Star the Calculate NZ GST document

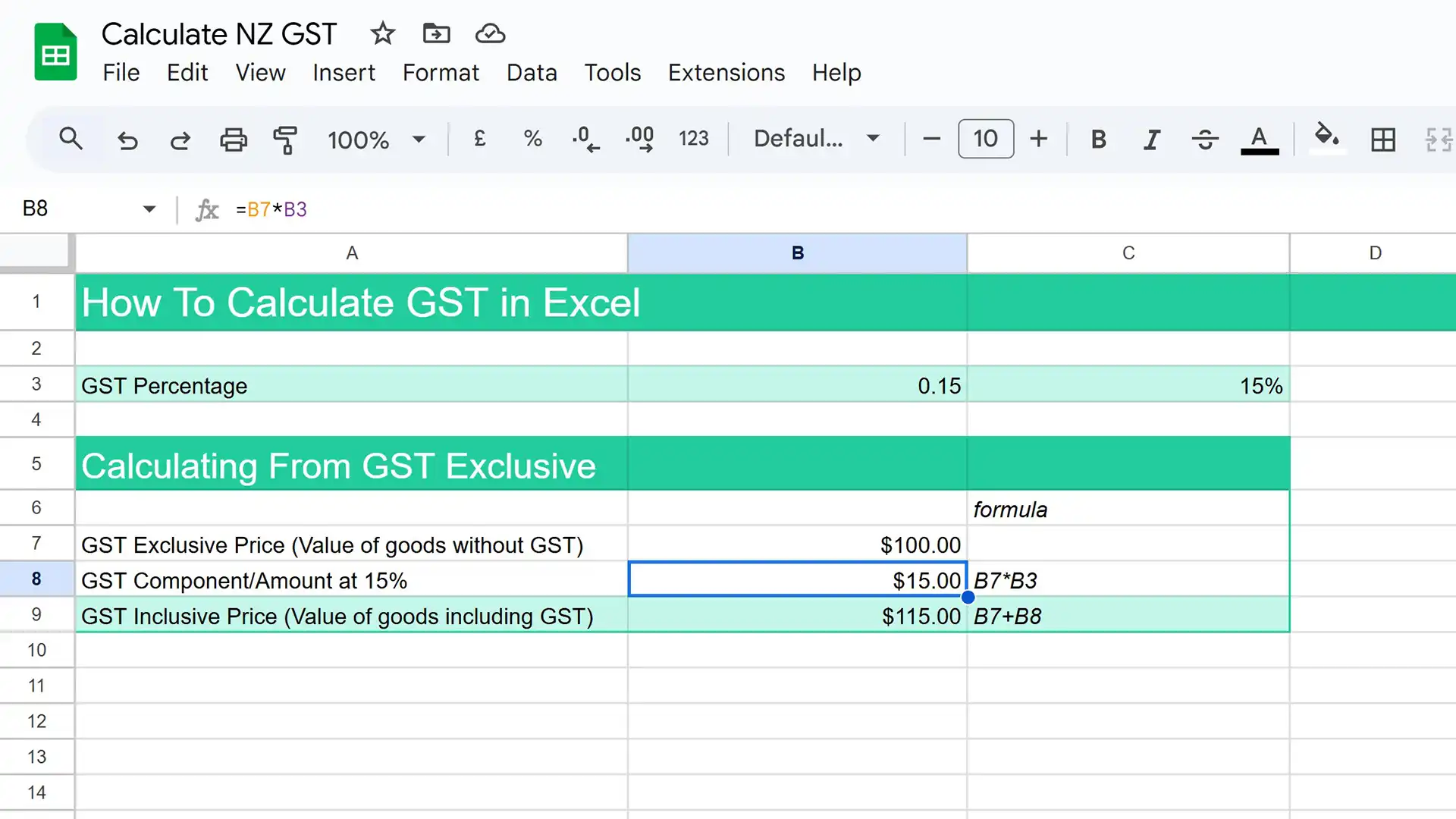382,33
